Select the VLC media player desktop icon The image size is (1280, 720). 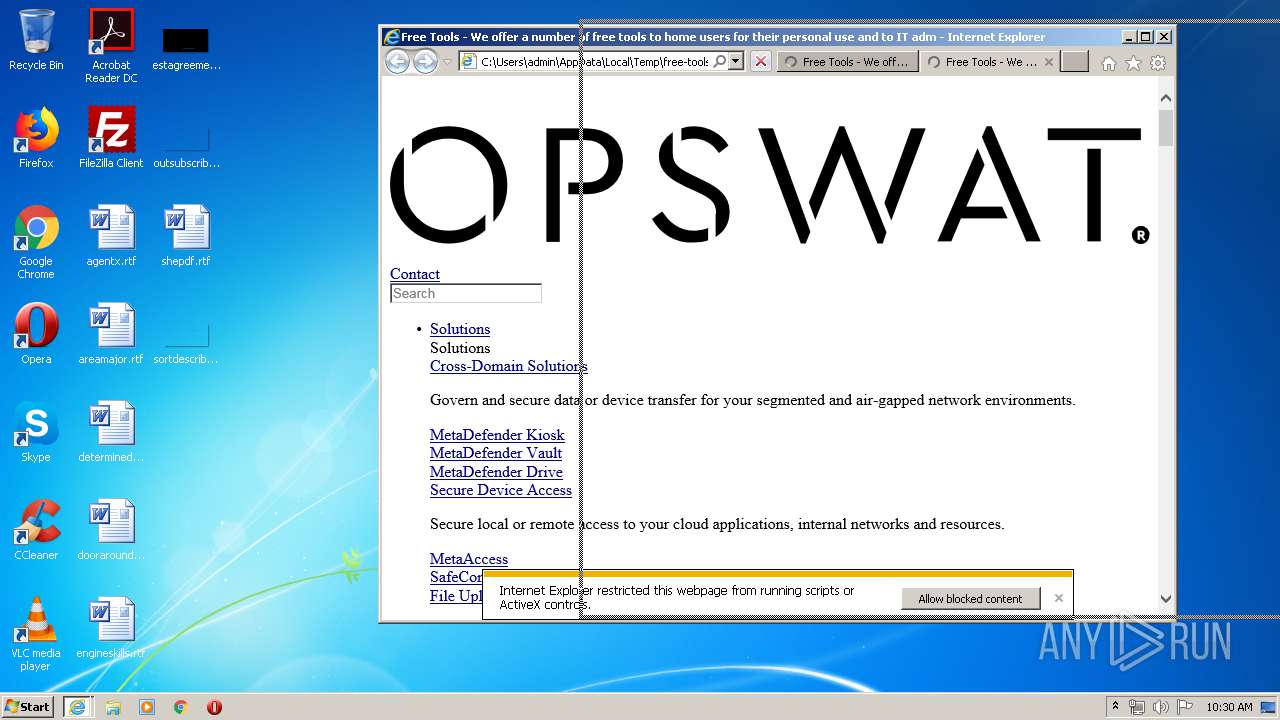36,635
